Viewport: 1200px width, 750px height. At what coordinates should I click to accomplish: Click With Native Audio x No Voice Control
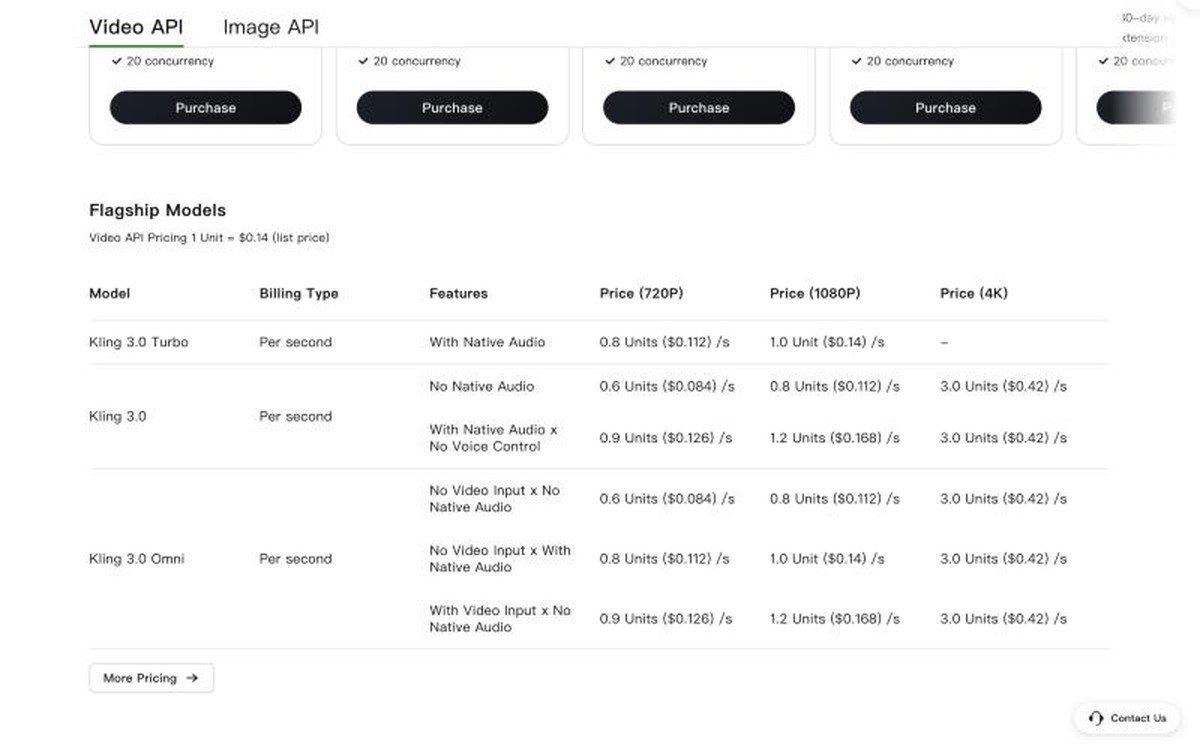point(493,438)
